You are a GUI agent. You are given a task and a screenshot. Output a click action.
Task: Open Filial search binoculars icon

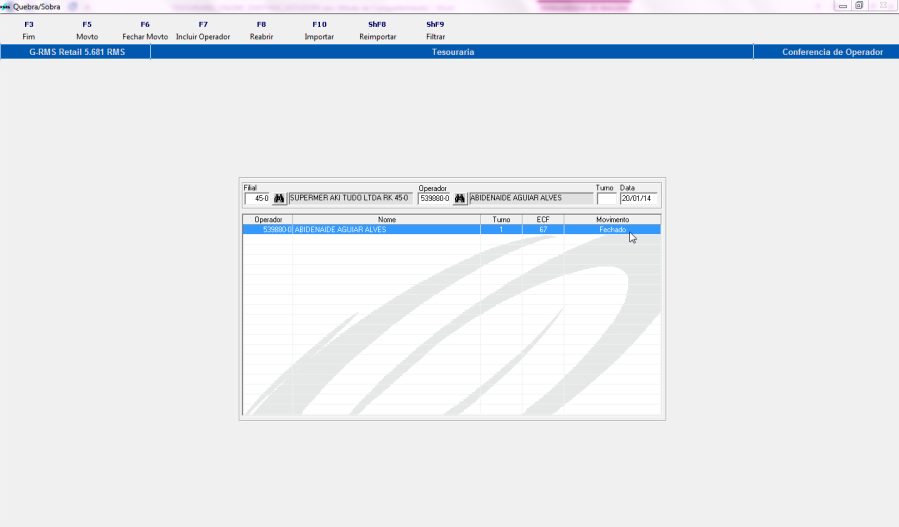pyautogui.click(x=279, y=198)
